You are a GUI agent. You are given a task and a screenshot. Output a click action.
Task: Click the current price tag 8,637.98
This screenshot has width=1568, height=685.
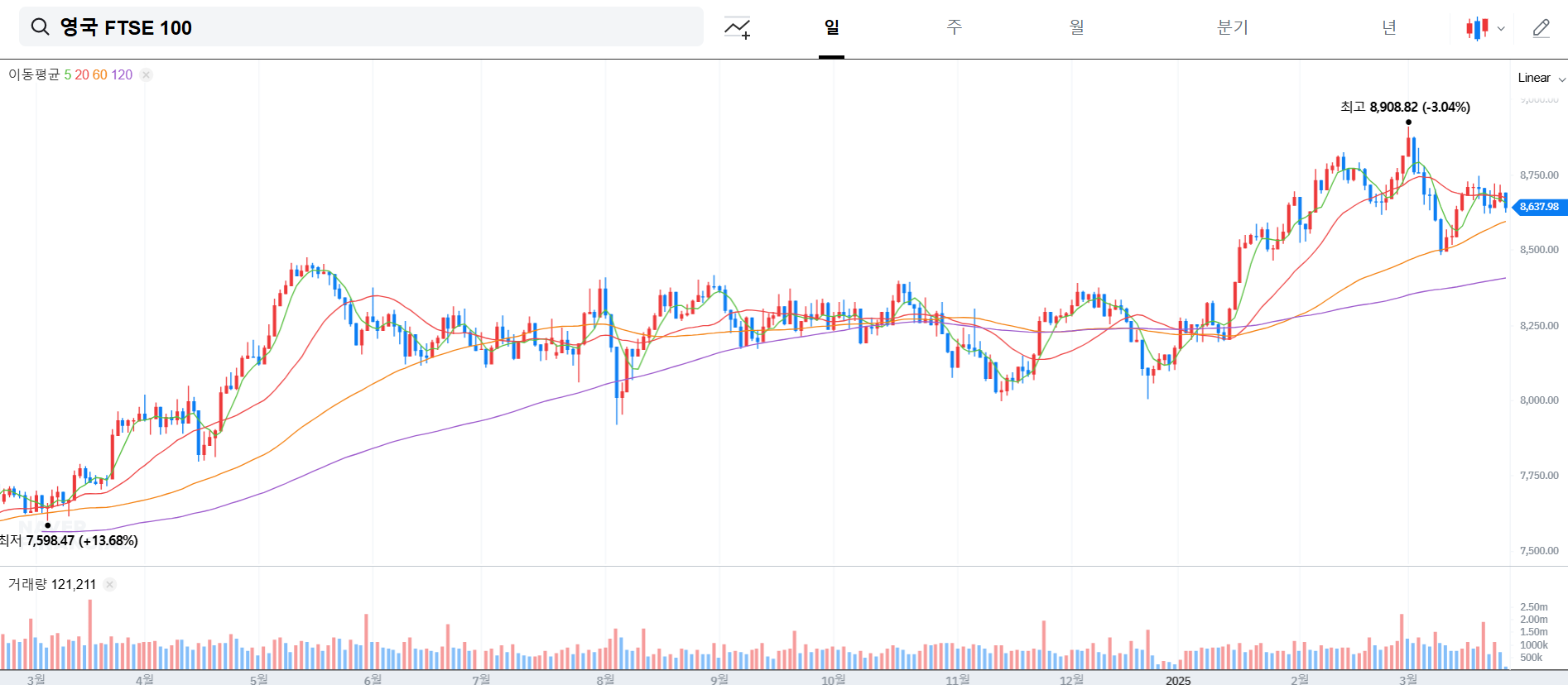(x=1539, y=207)
